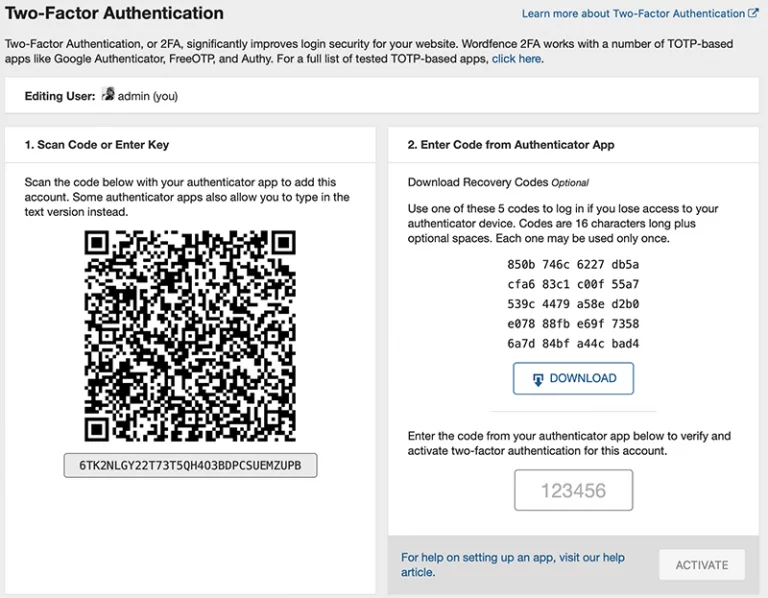Click the external link icon beside Learn more

coord(753,13)
